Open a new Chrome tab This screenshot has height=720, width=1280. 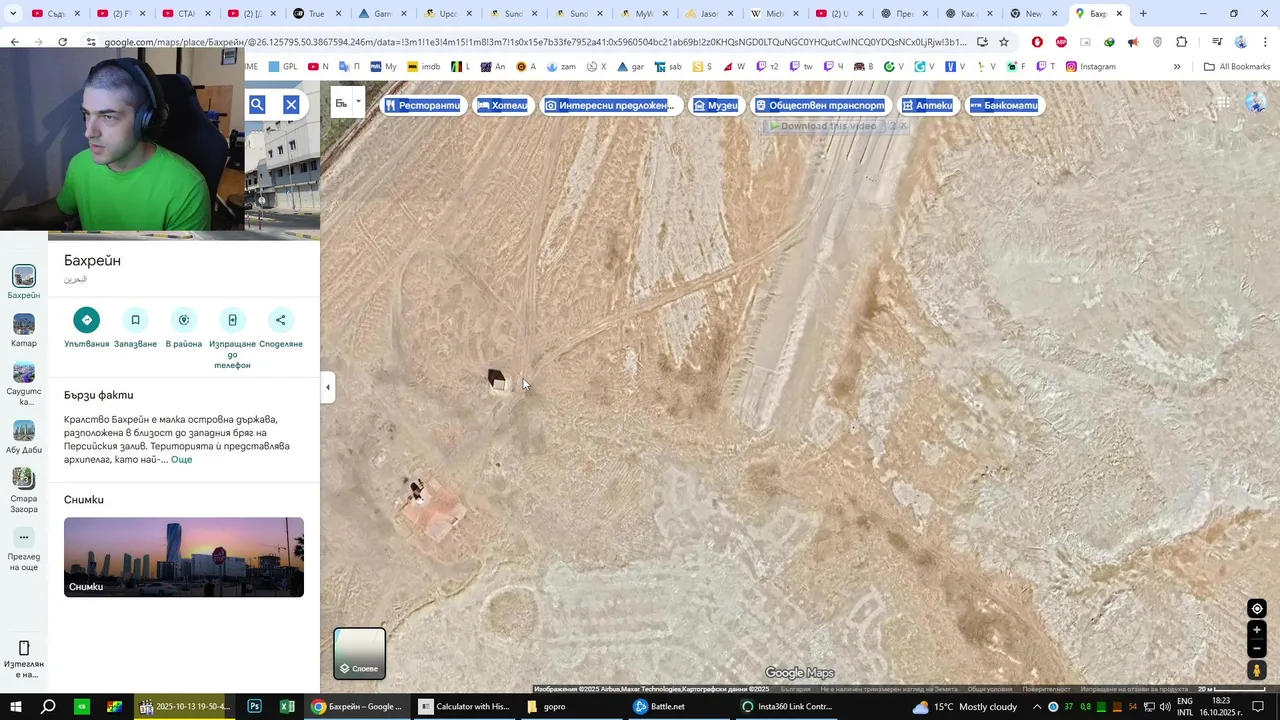(1143, 14)
